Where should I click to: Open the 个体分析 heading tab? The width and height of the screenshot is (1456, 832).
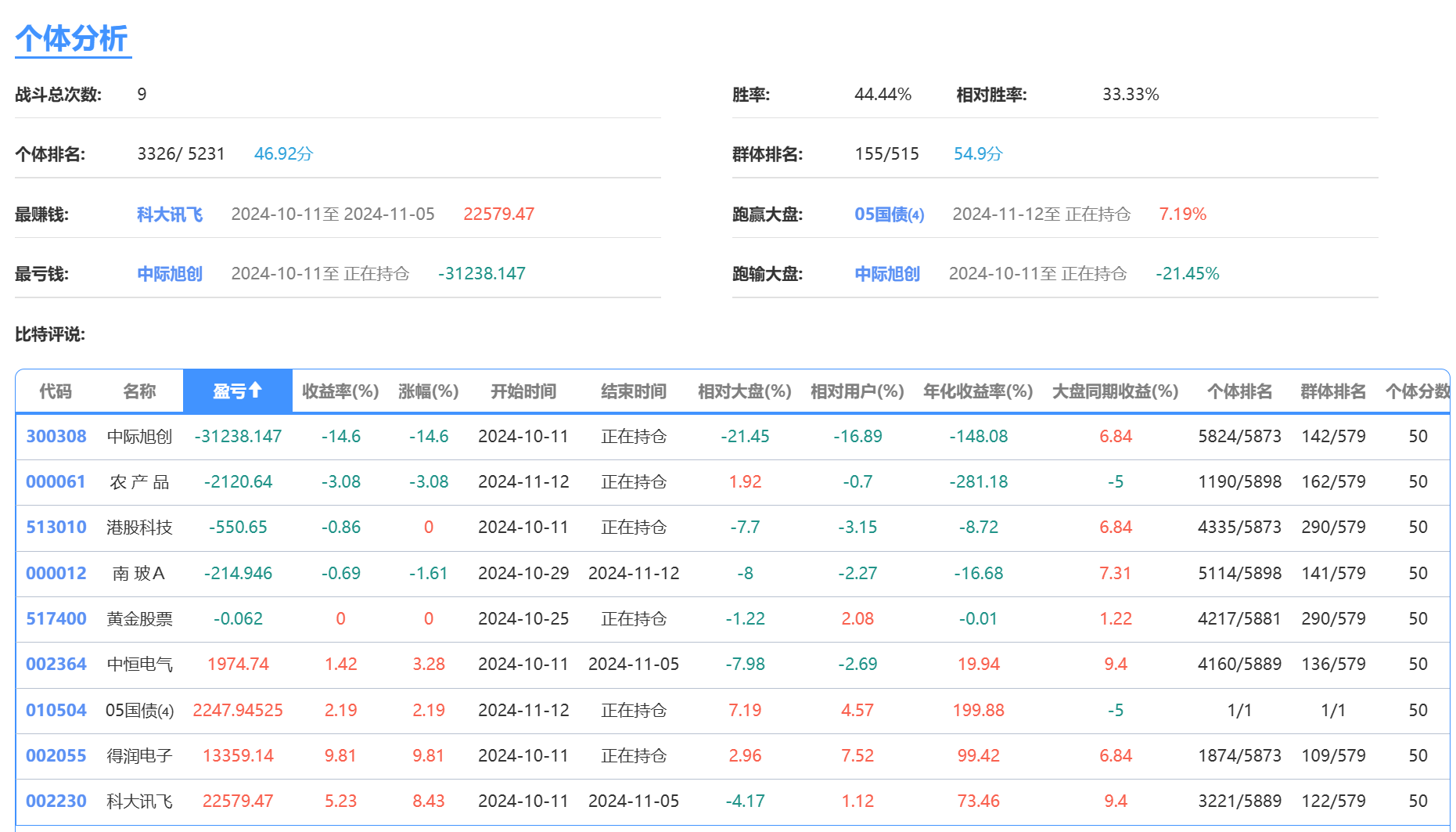point(72,38)
